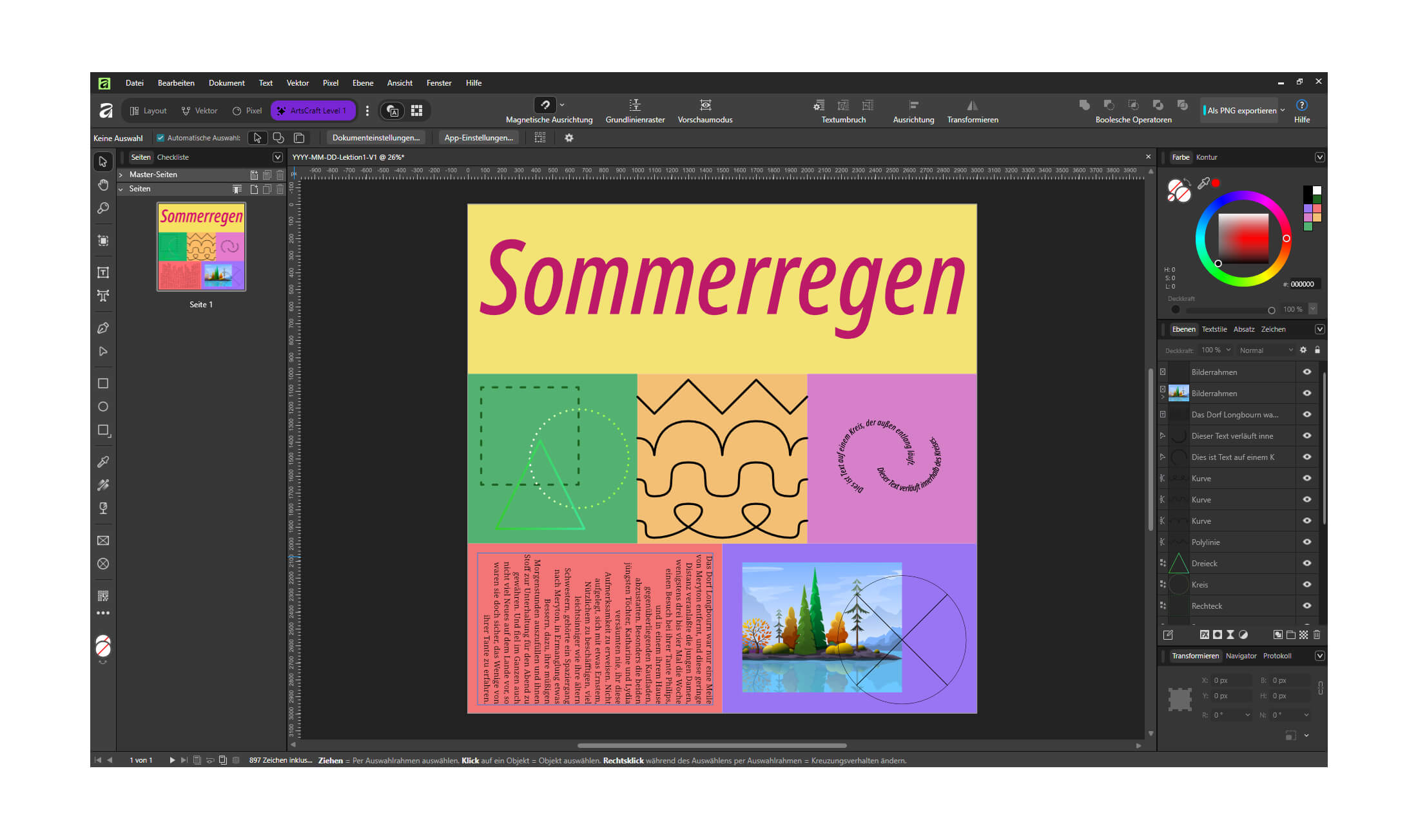This screenshot has width=1418, height=840.
Task: Open the export dropdown arrow next to PNG
Action: click(x=1283, y=111)
